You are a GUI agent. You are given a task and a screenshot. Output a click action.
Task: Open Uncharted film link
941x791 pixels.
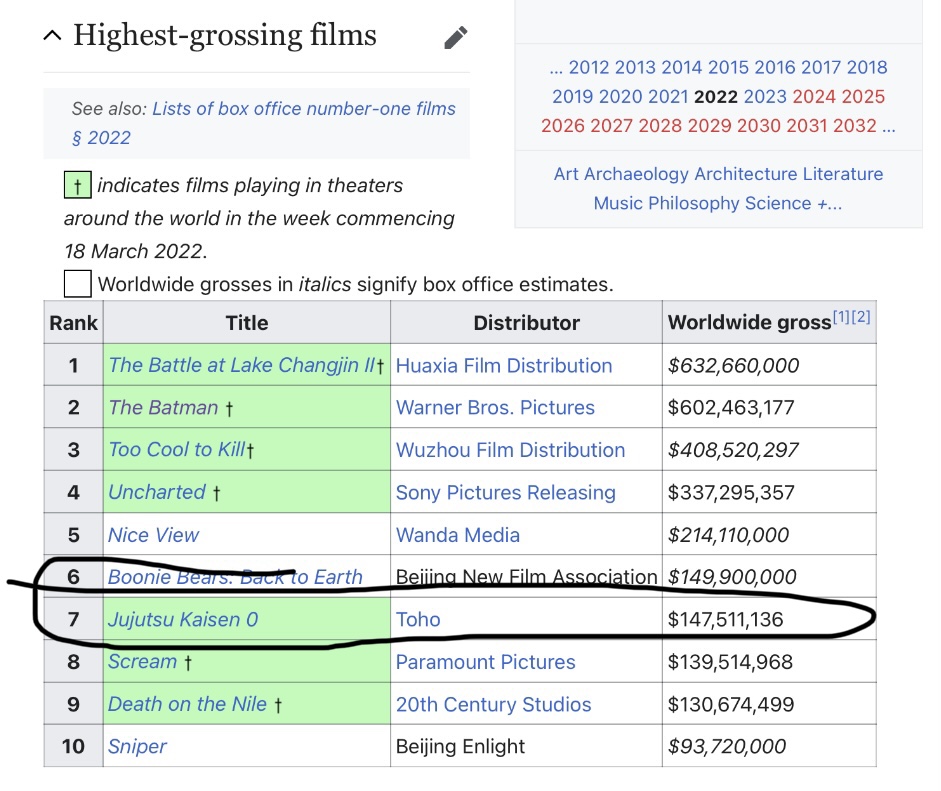[157, 492]
